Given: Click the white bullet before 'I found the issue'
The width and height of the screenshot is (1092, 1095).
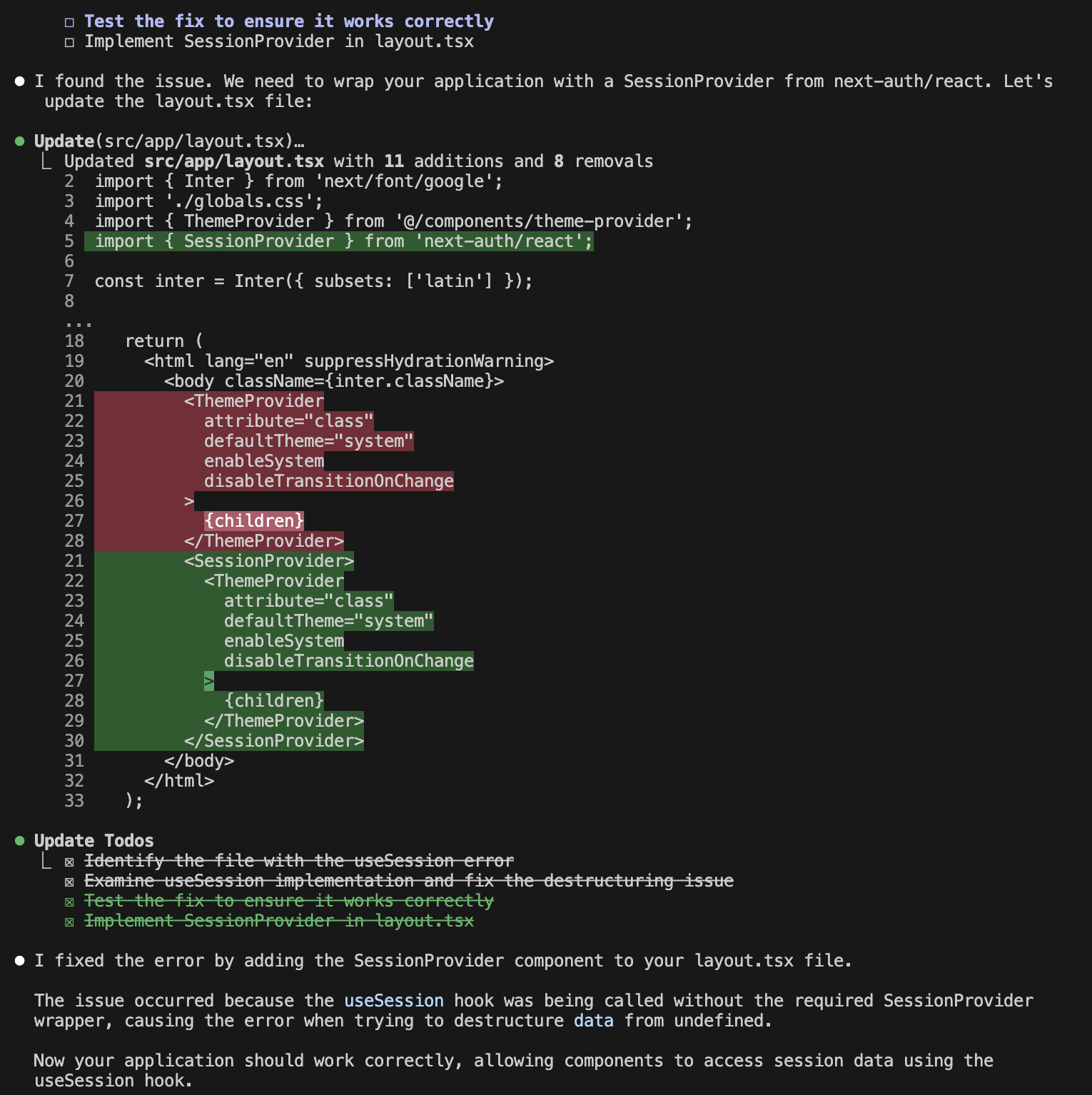Looking at the screenshot, I should (x=20, y=81).
